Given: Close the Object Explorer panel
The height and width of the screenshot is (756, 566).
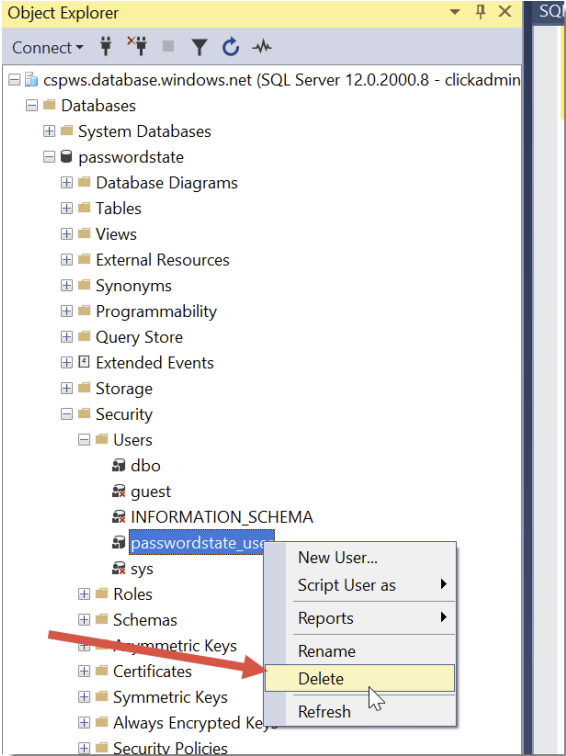Looking at the screenshot, I should coord(505,12).
